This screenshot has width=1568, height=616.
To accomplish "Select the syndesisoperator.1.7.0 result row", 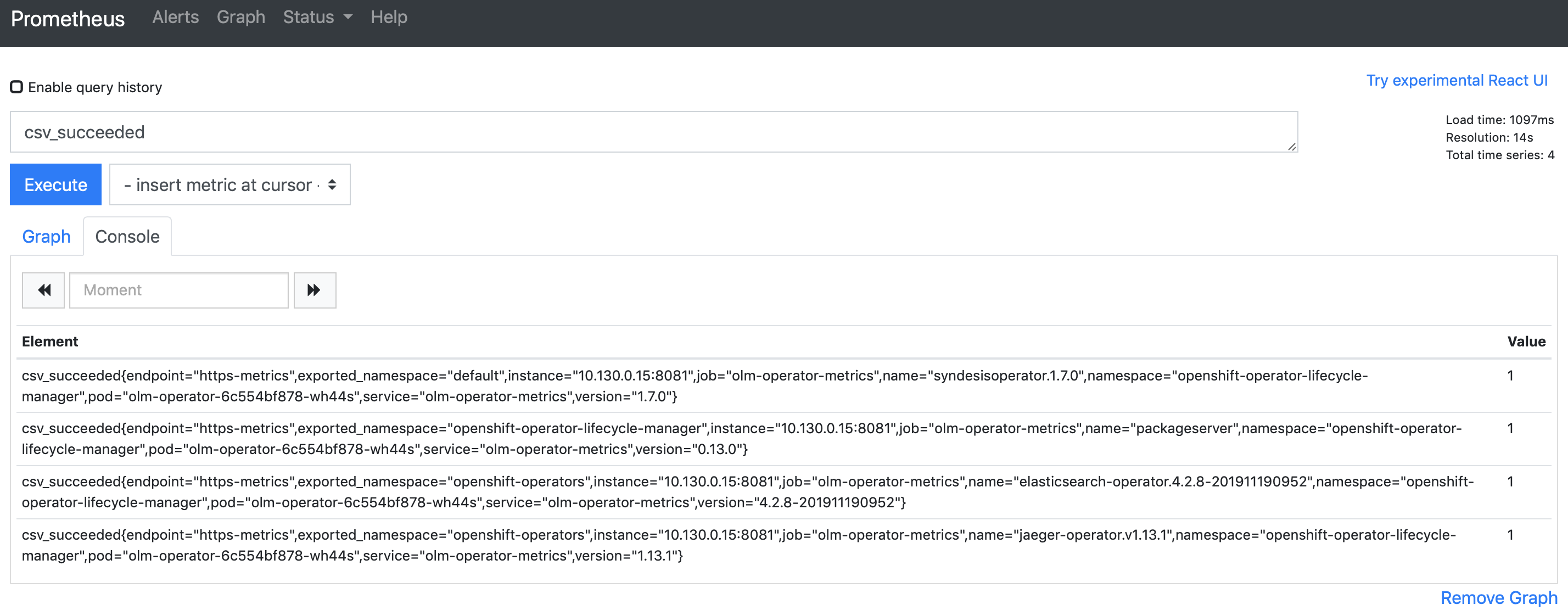I will [694, 386].
